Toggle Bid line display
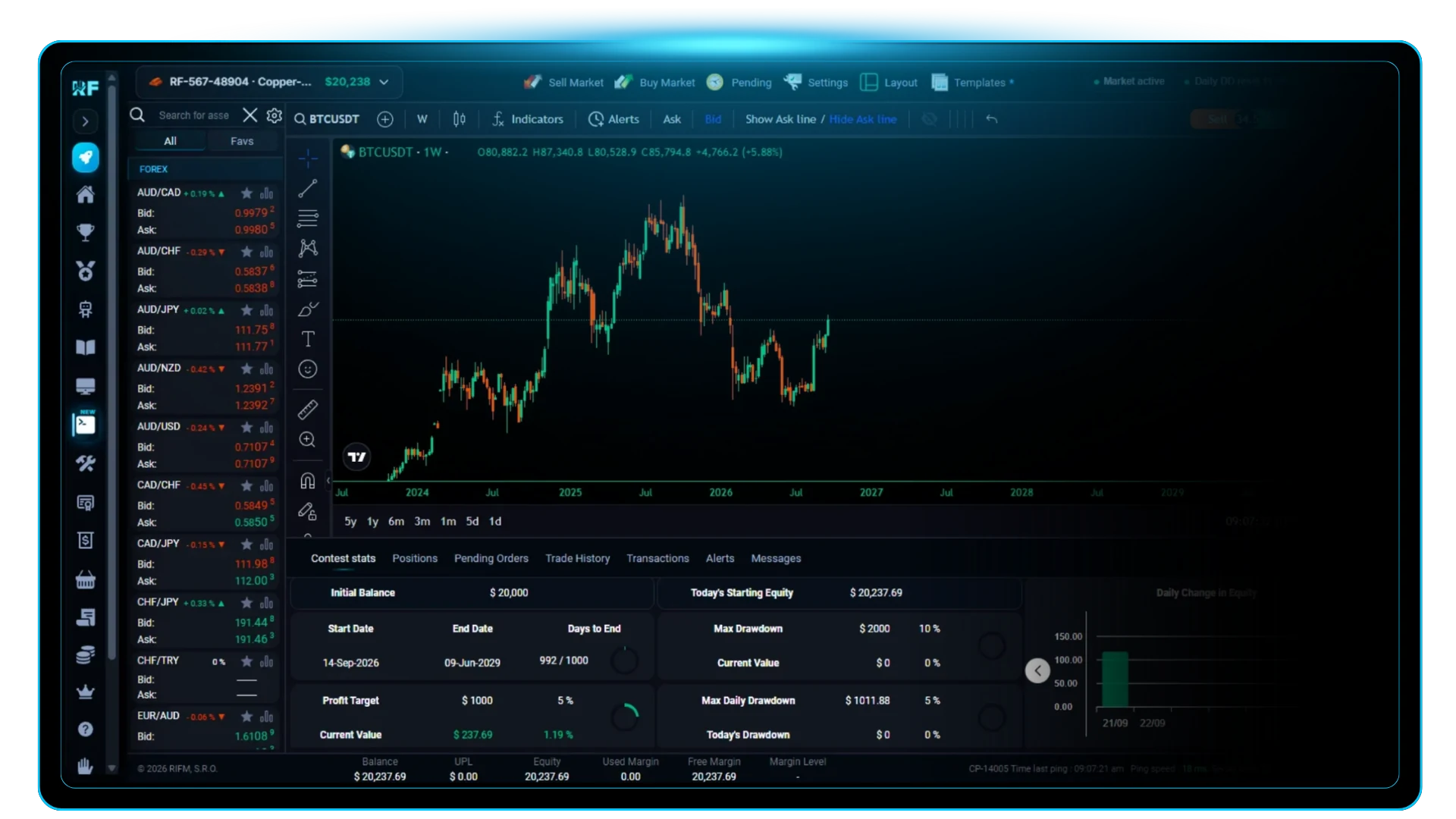The width and height of the screenshot is (1456, 819). coord(714,119)
